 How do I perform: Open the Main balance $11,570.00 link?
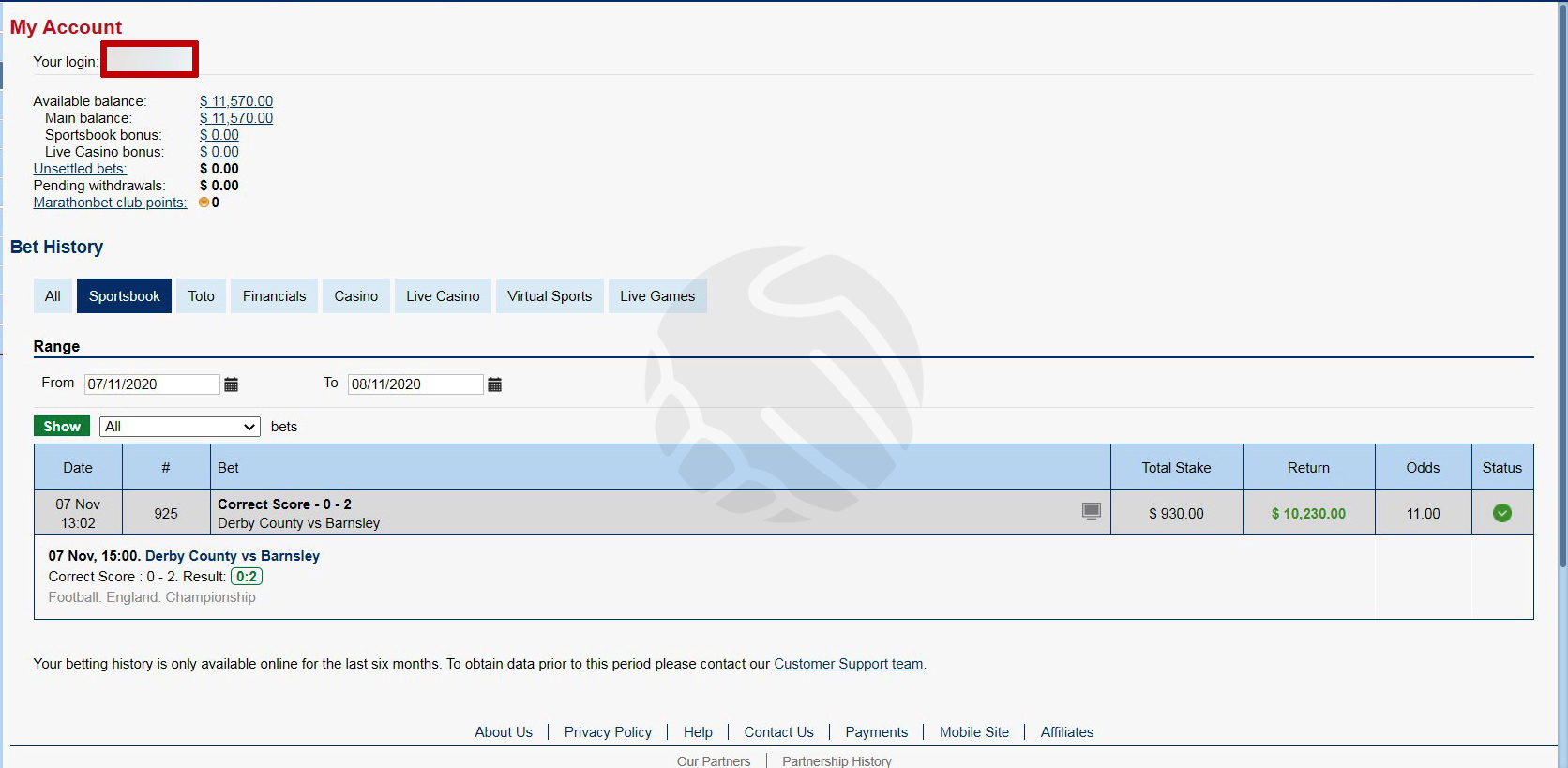coord(236,118)
